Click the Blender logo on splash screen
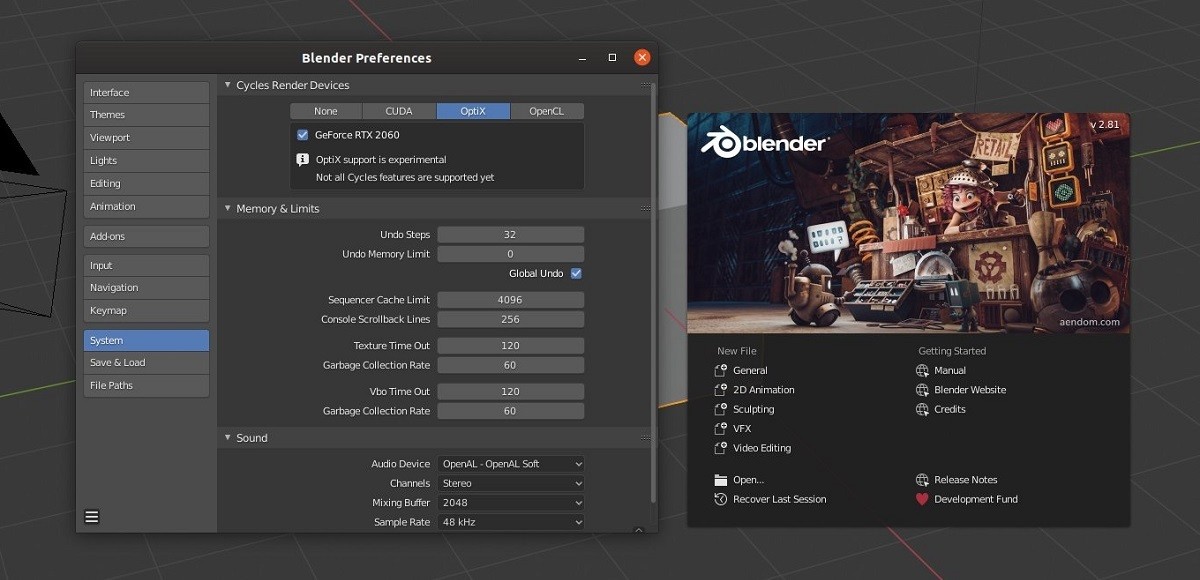Viewport: 1200px width, 580px height. point(764,143)
